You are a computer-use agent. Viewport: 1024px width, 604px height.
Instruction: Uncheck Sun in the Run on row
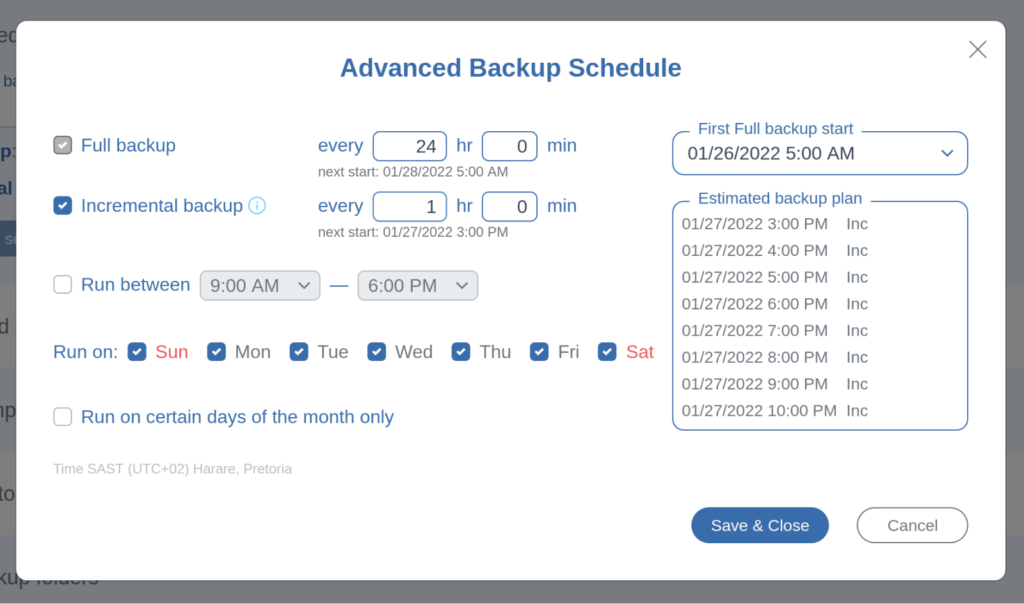coord(137,351)
